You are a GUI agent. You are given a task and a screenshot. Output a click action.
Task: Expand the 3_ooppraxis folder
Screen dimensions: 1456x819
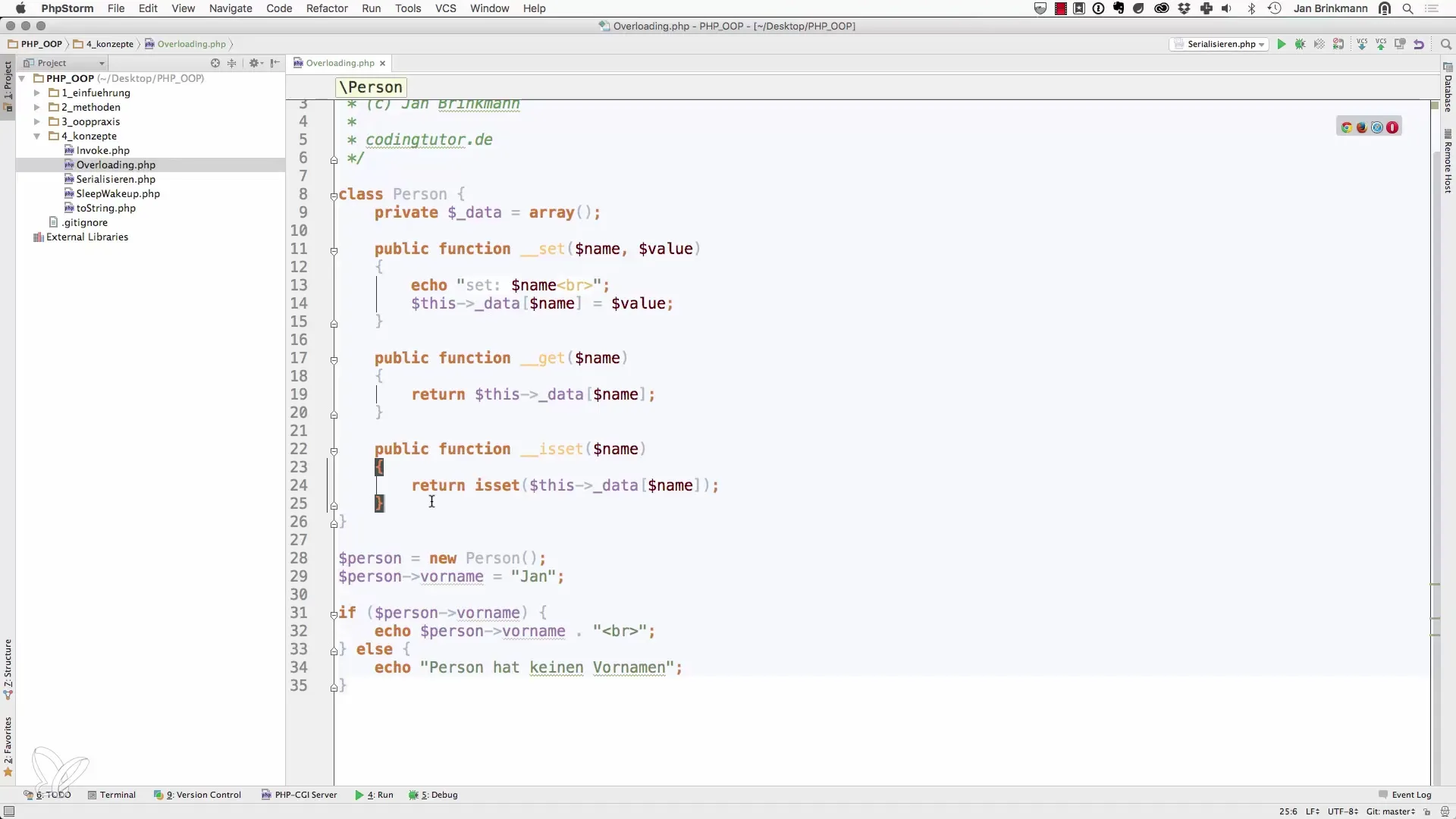(x=37, y=121)
